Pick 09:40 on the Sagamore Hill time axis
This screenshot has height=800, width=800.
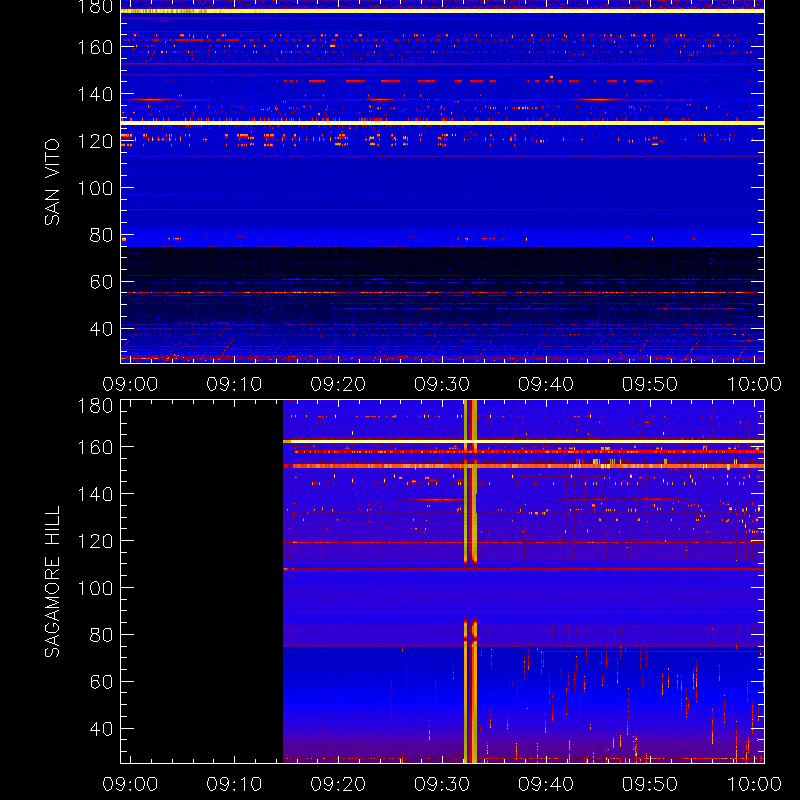click(546, 784)
